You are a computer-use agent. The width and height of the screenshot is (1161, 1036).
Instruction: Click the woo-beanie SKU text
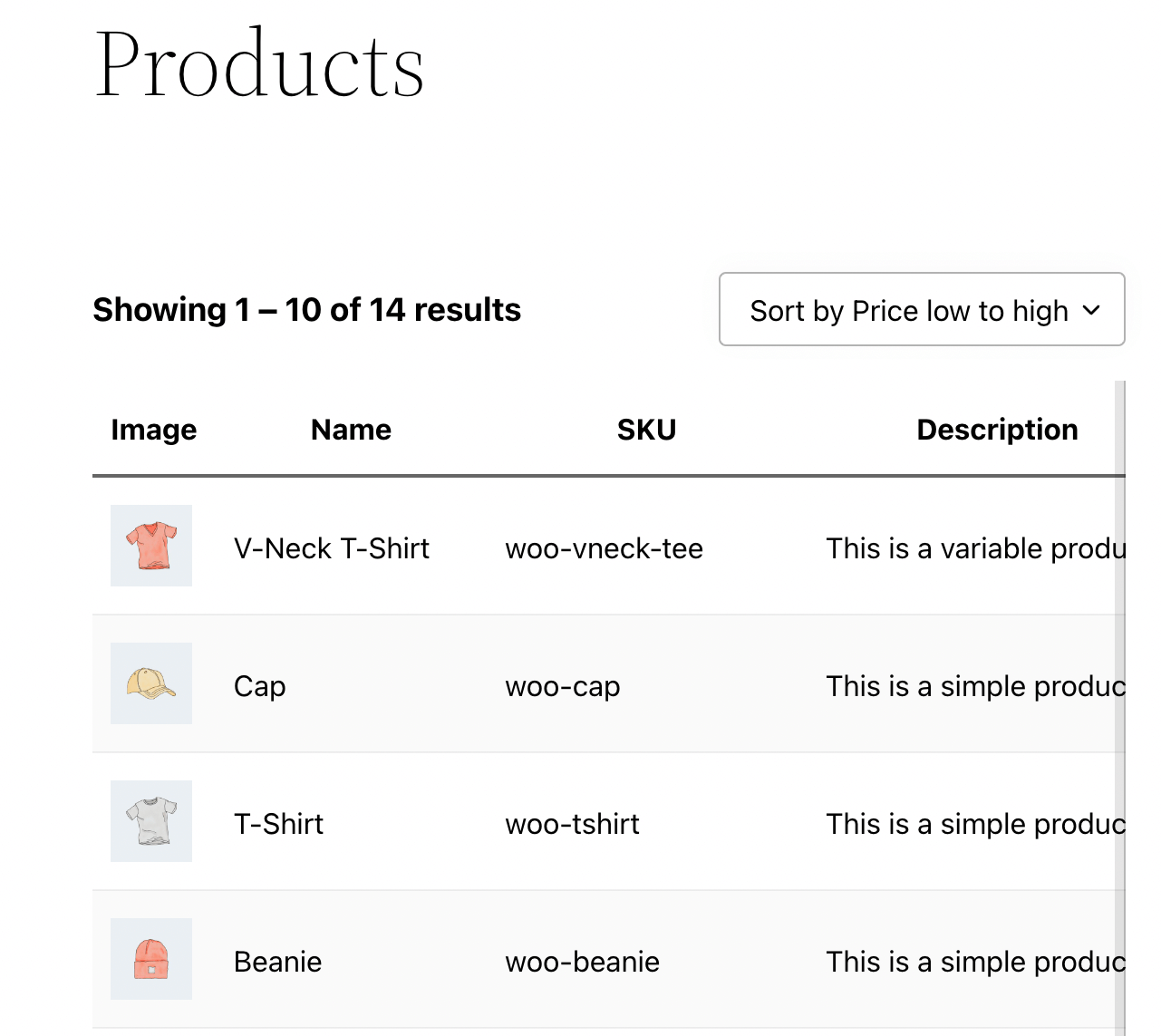coord(582,962)
